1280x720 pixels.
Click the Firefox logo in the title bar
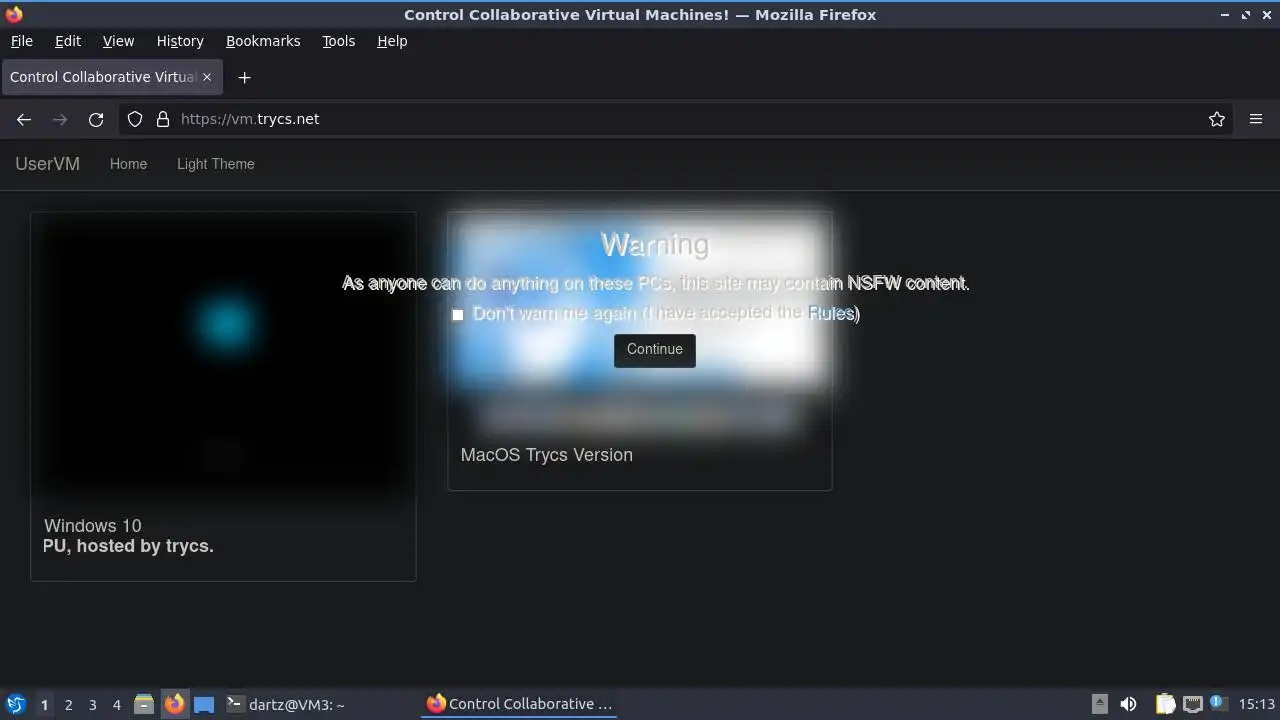13,14
